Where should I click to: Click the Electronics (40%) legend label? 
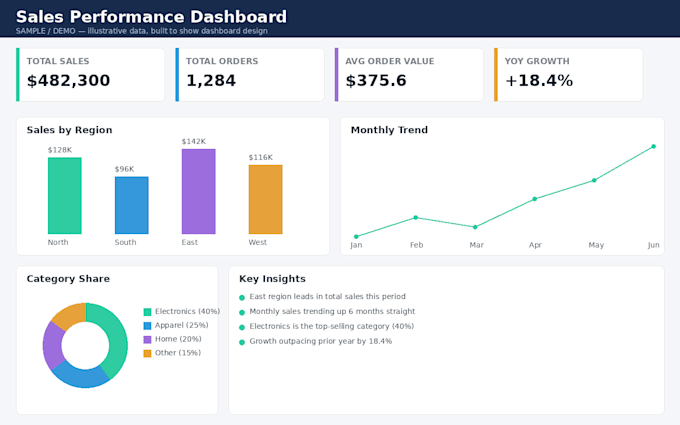tap(187, 311)
